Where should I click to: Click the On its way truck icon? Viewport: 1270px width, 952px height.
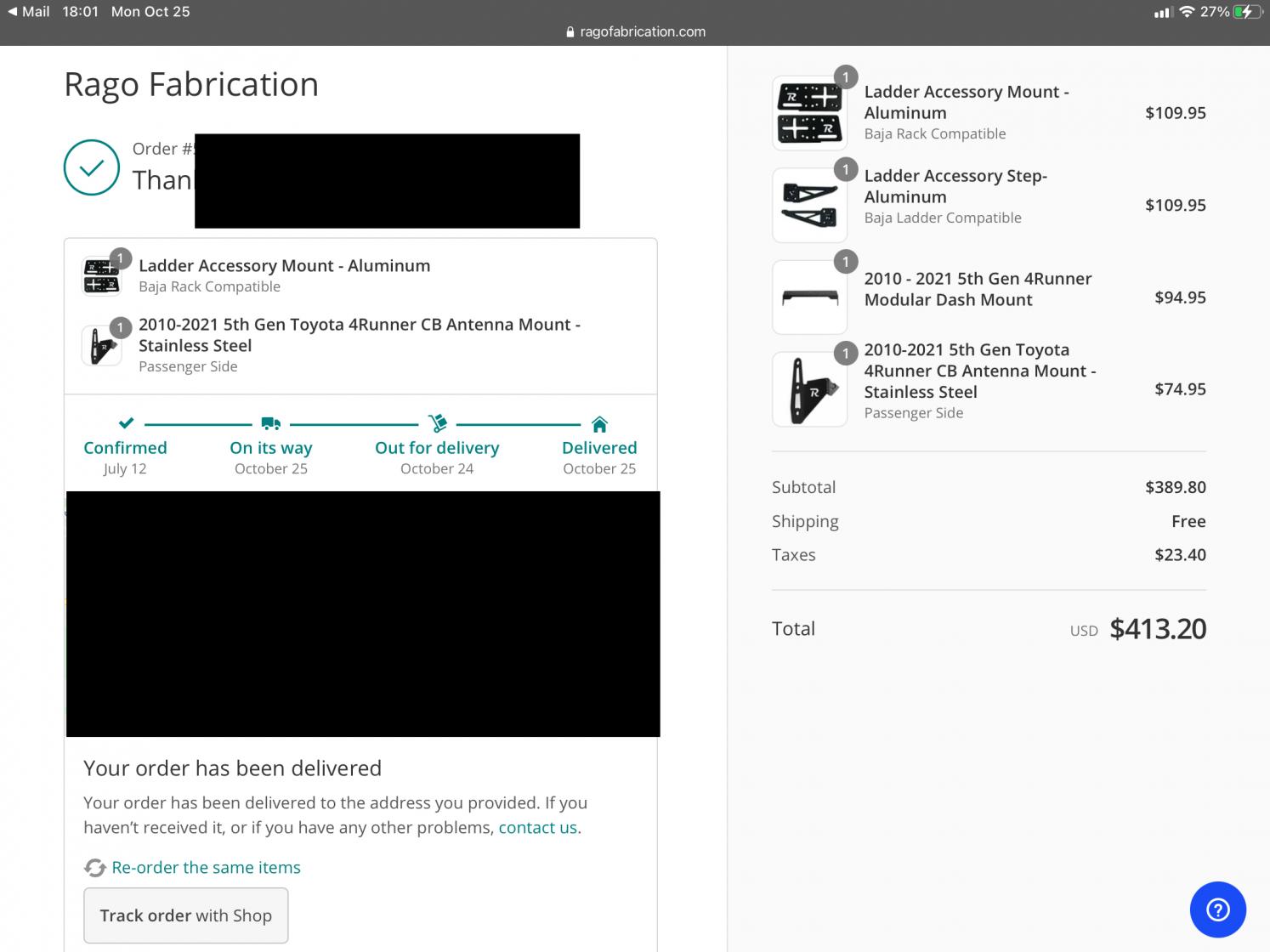click(x=271, y=422)
